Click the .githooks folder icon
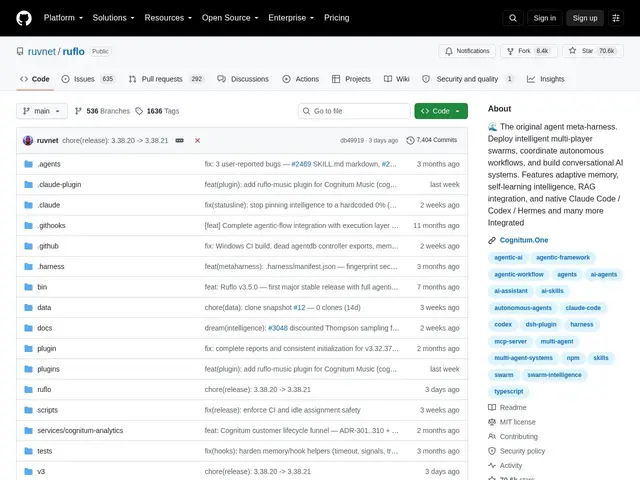This screenshot has width=640, height=480. click(x=28, y=225)
